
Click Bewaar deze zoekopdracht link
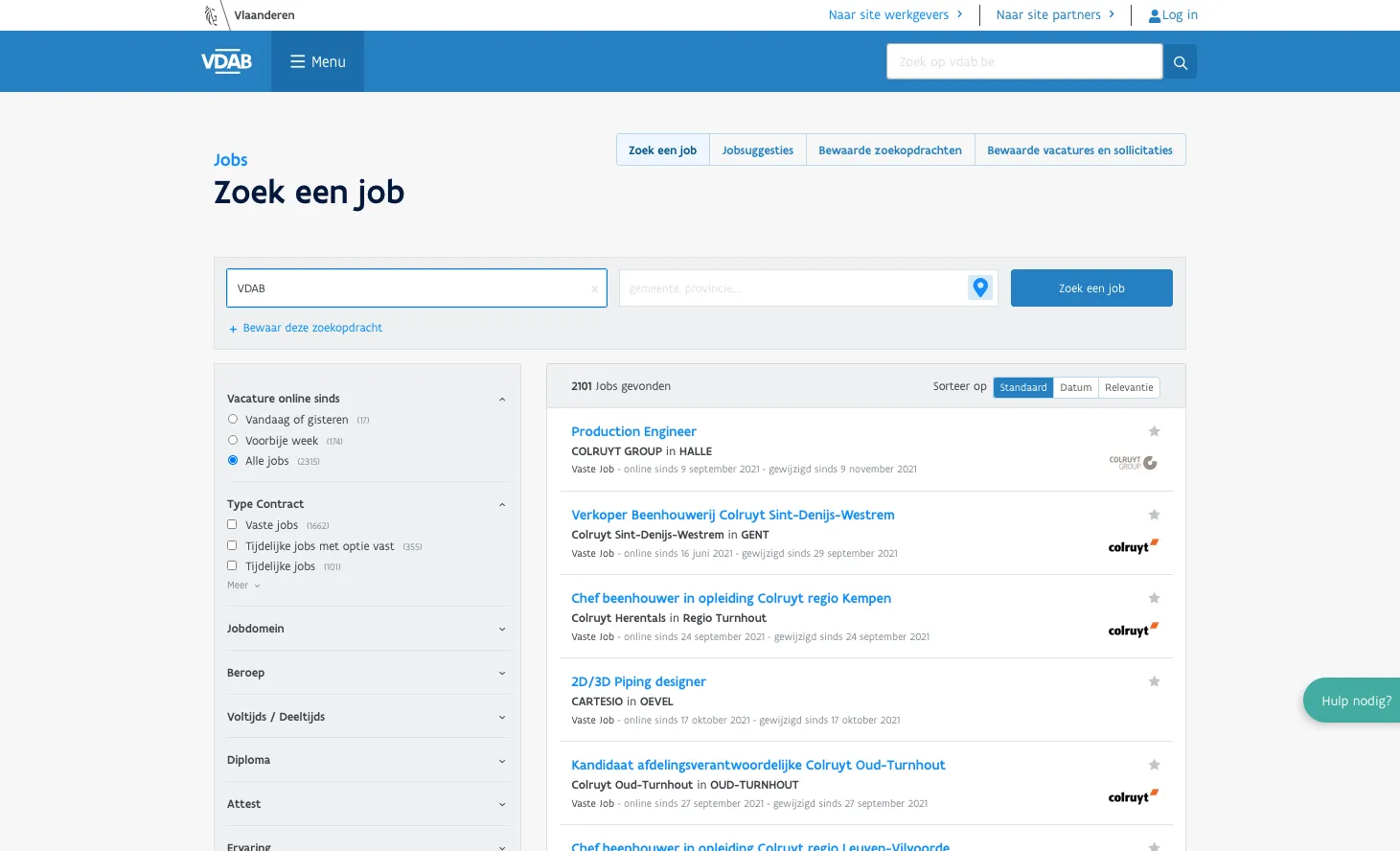tap(306, 328)
